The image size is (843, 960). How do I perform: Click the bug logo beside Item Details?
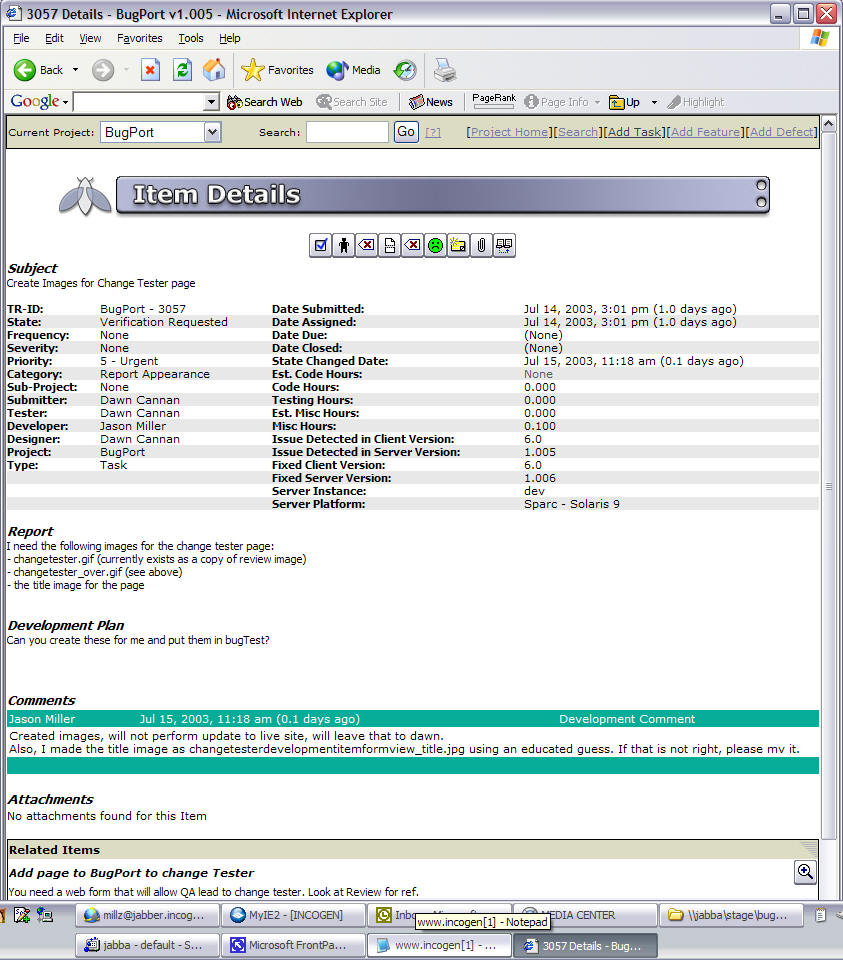coord(84,196)
